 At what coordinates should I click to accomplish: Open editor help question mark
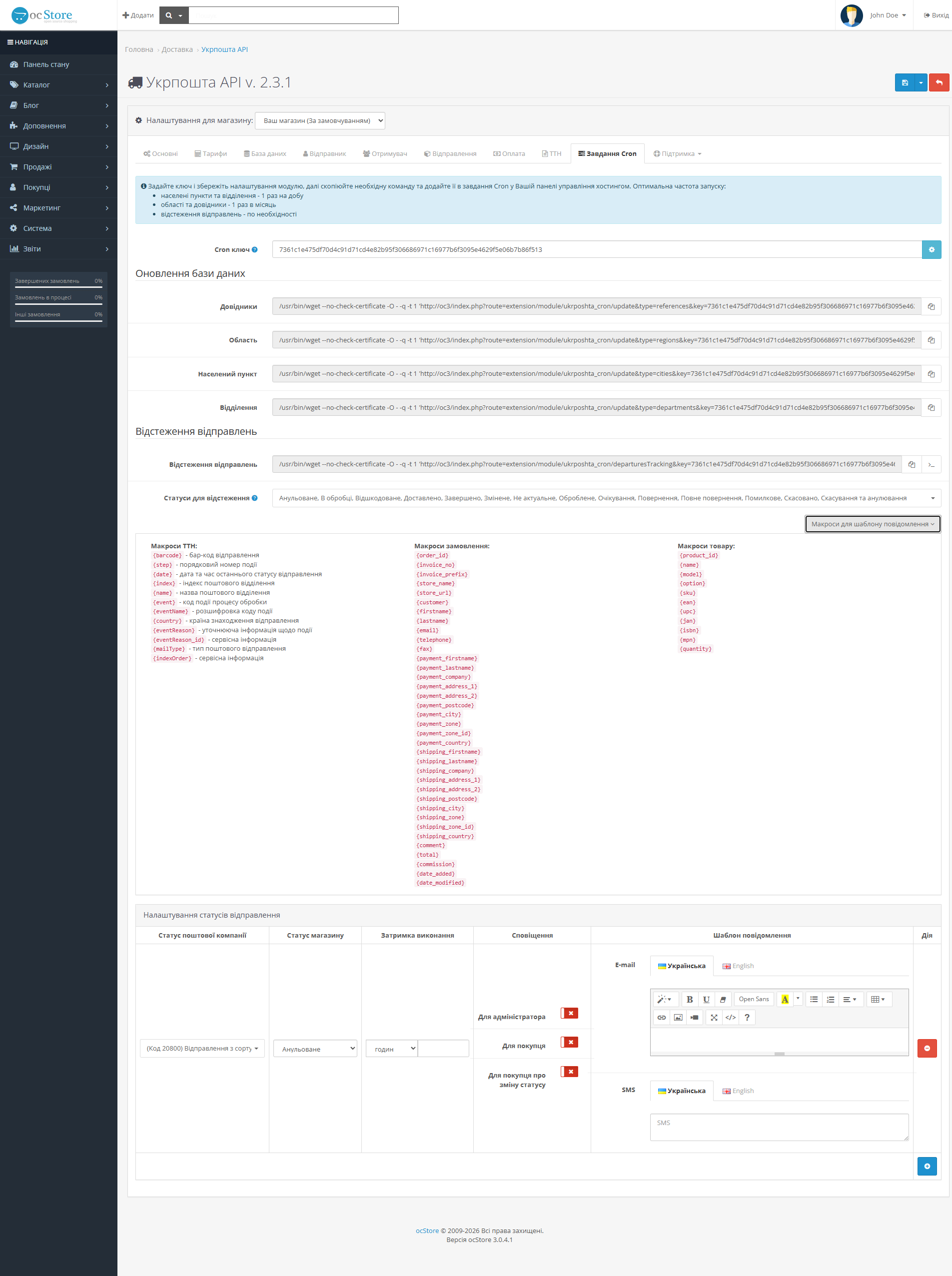(747, 1017)
